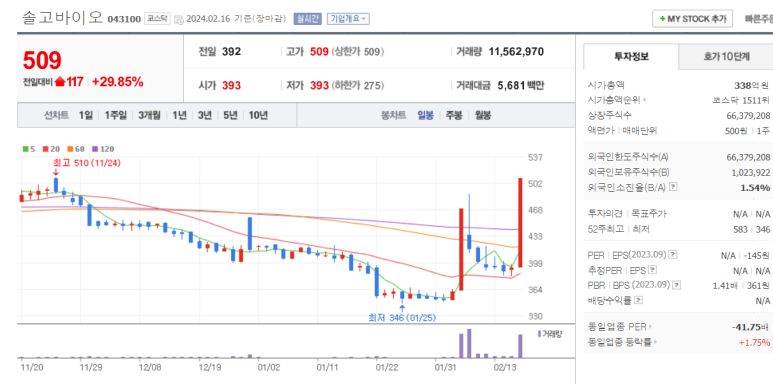Click the 솔고바이오 stock name heading
Image resolution: width=773 pixels, height=384 pixels.
(62, 18)
